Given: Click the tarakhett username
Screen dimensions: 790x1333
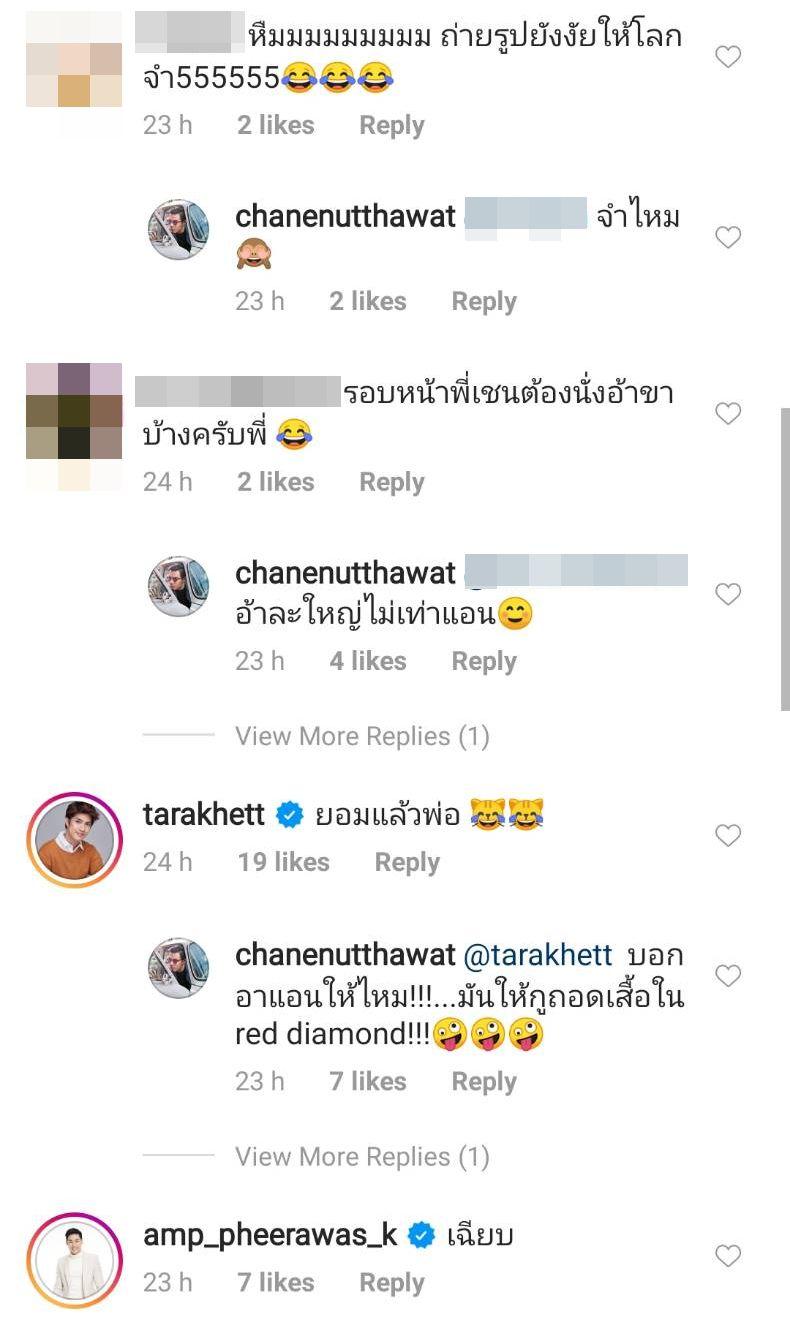Looking at the screenshot, I should point(204,815).
